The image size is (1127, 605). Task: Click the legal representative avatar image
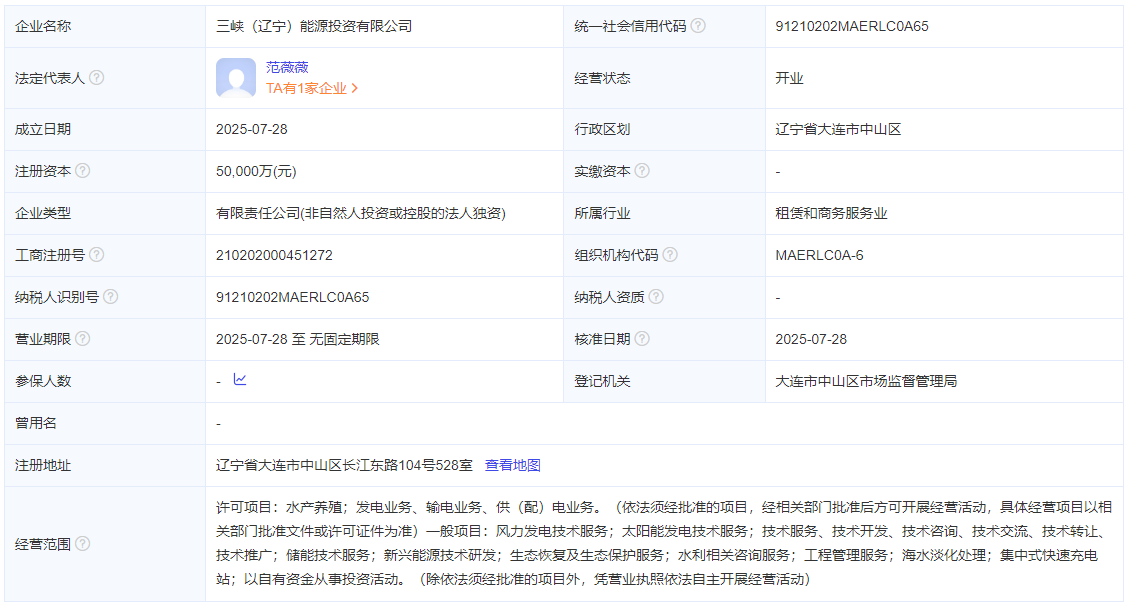pyautogui.click(x=236, y=78)
